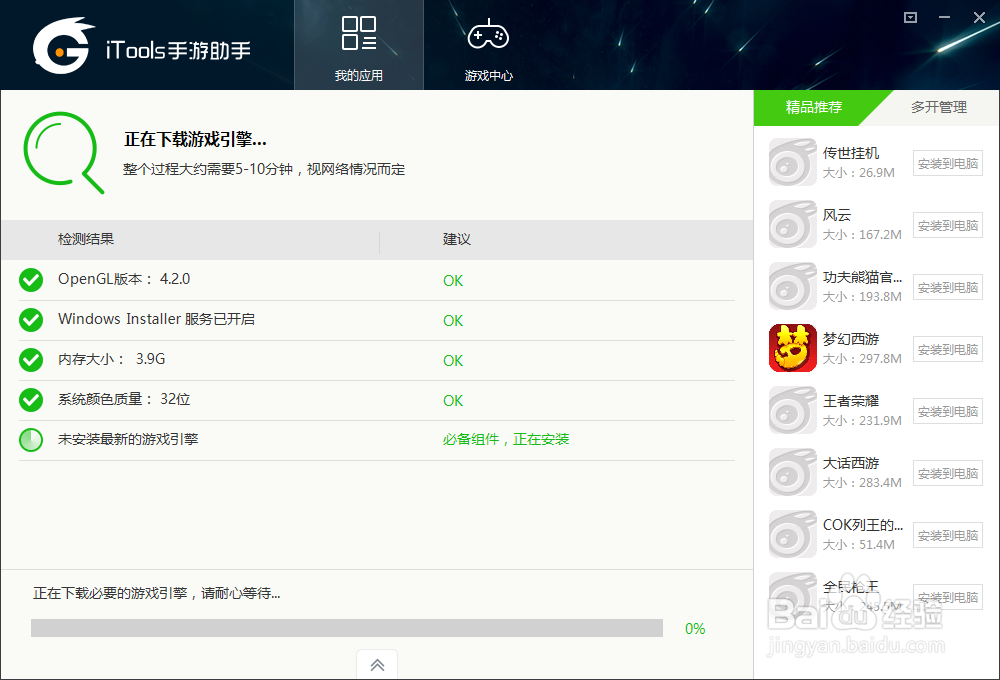This screenshot has width=1000, height=680.
Task: Click the 大话西游 app icon
Action: (792, 471)
